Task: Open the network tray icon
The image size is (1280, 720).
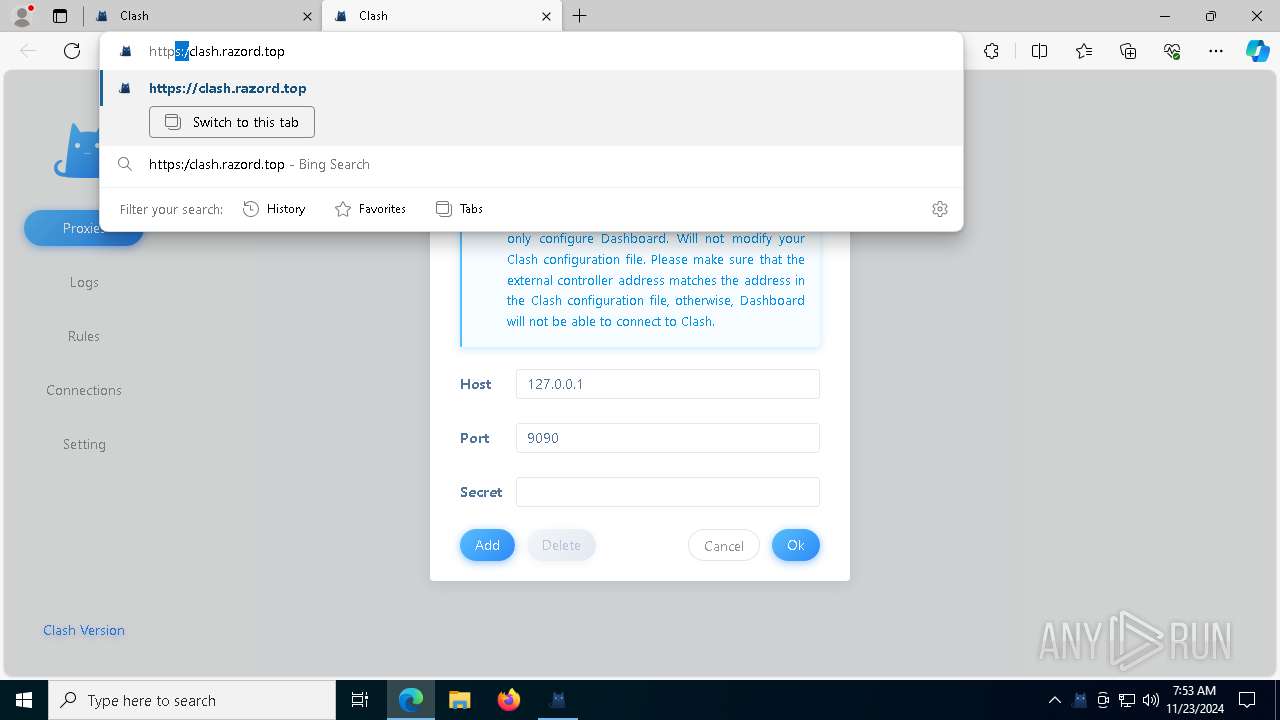Action: click(1127, 700)
